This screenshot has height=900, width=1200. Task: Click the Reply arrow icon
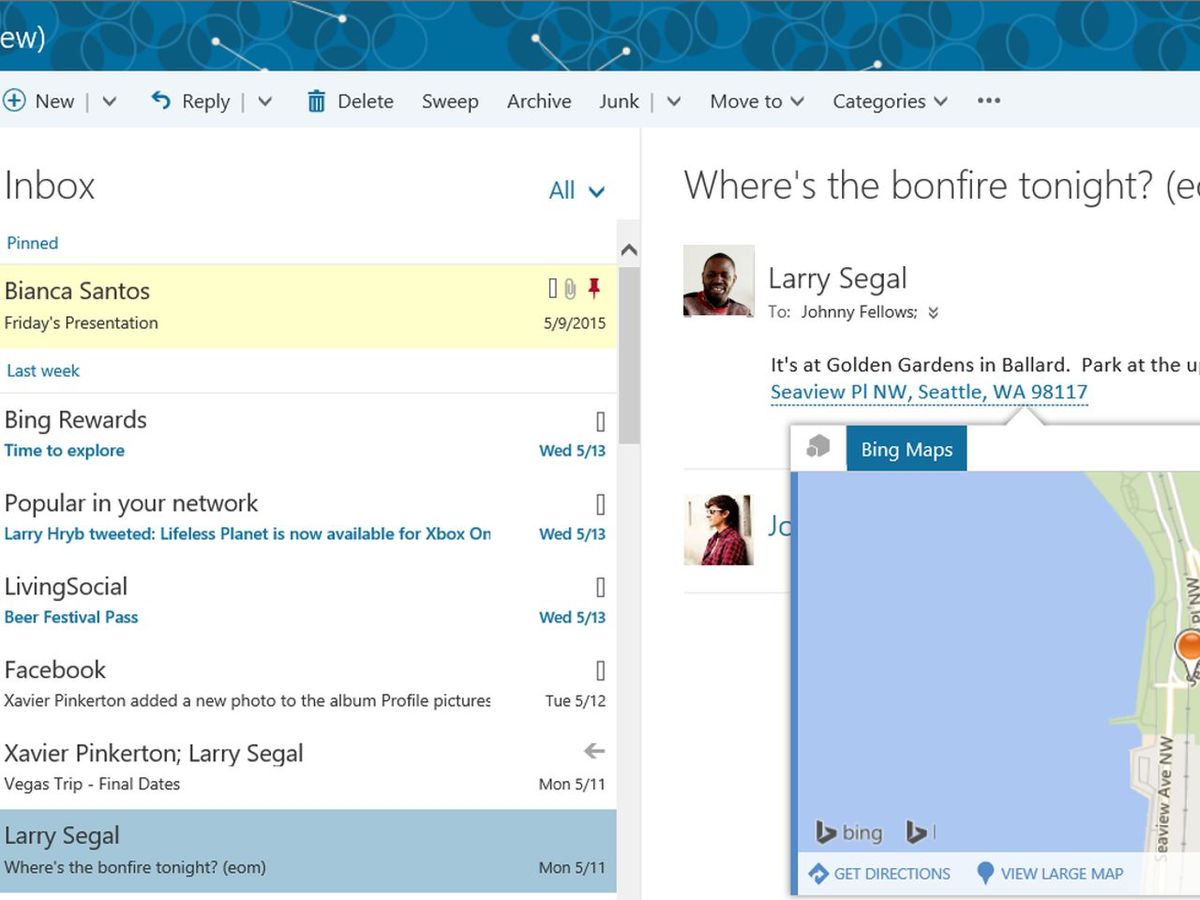tap(161, 100)
